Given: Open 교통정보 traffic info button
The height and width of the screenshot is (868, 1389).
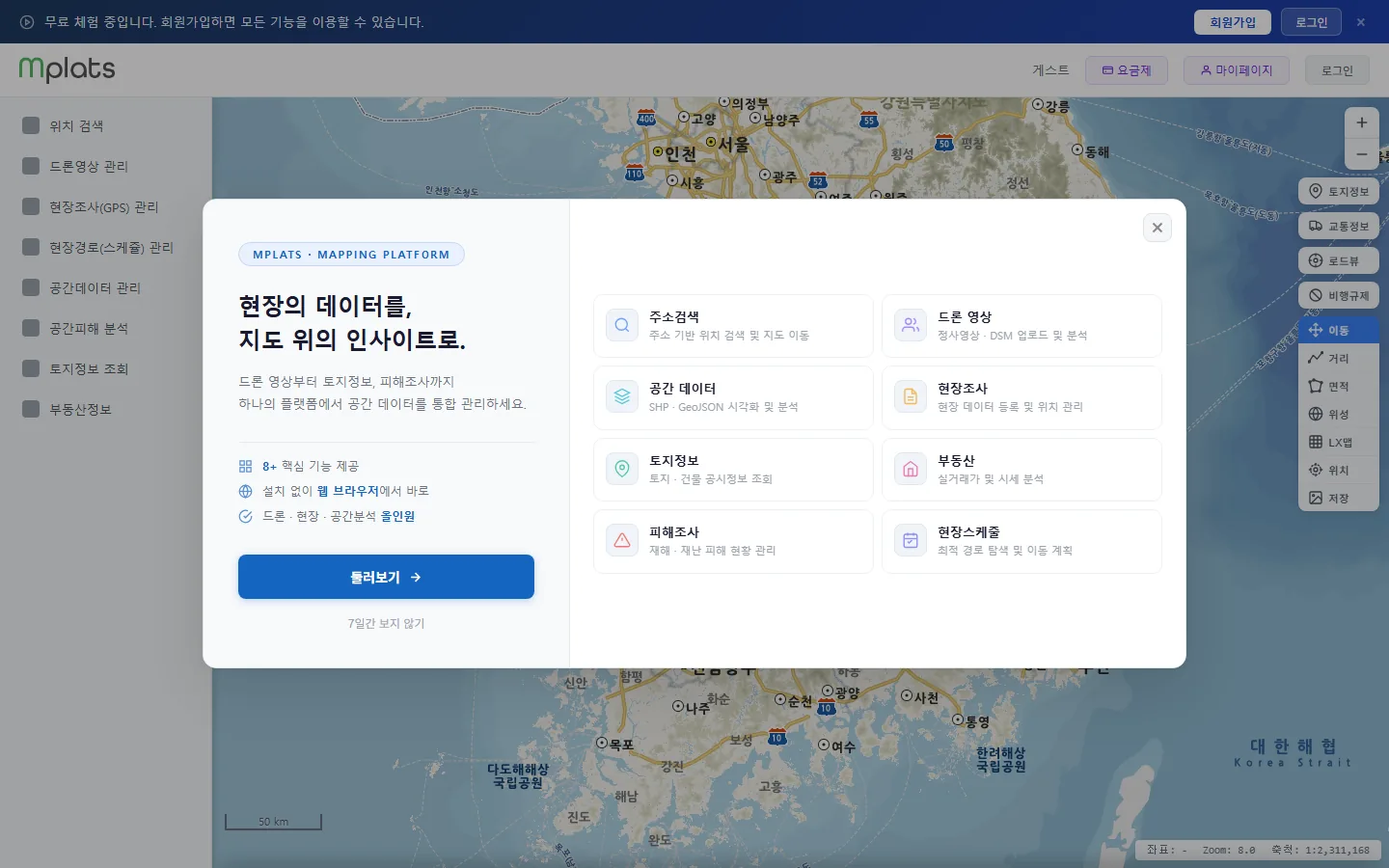Looking at the screenshot, I should [1338, 226].
